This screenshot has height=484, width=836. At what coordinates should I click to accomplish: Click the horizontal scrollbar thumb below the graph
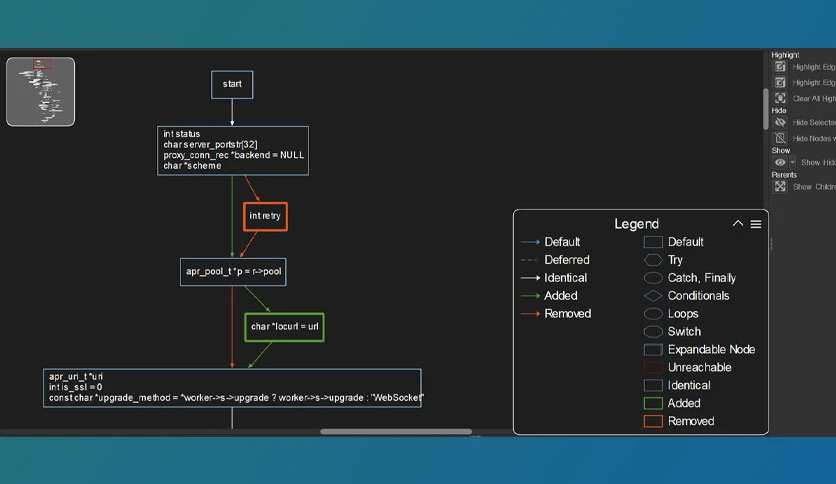pyautogui.click(x=396, y=432)
